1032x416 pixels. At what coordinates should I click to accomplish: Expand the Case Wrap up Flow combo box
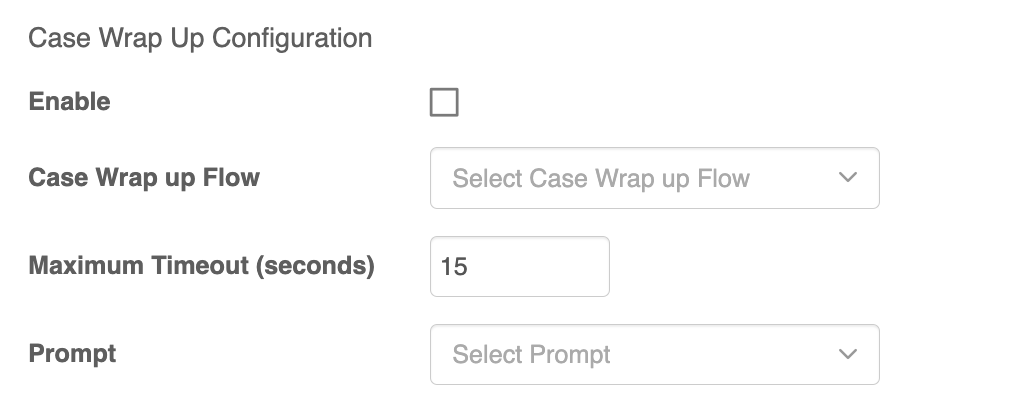coord(654,178)
